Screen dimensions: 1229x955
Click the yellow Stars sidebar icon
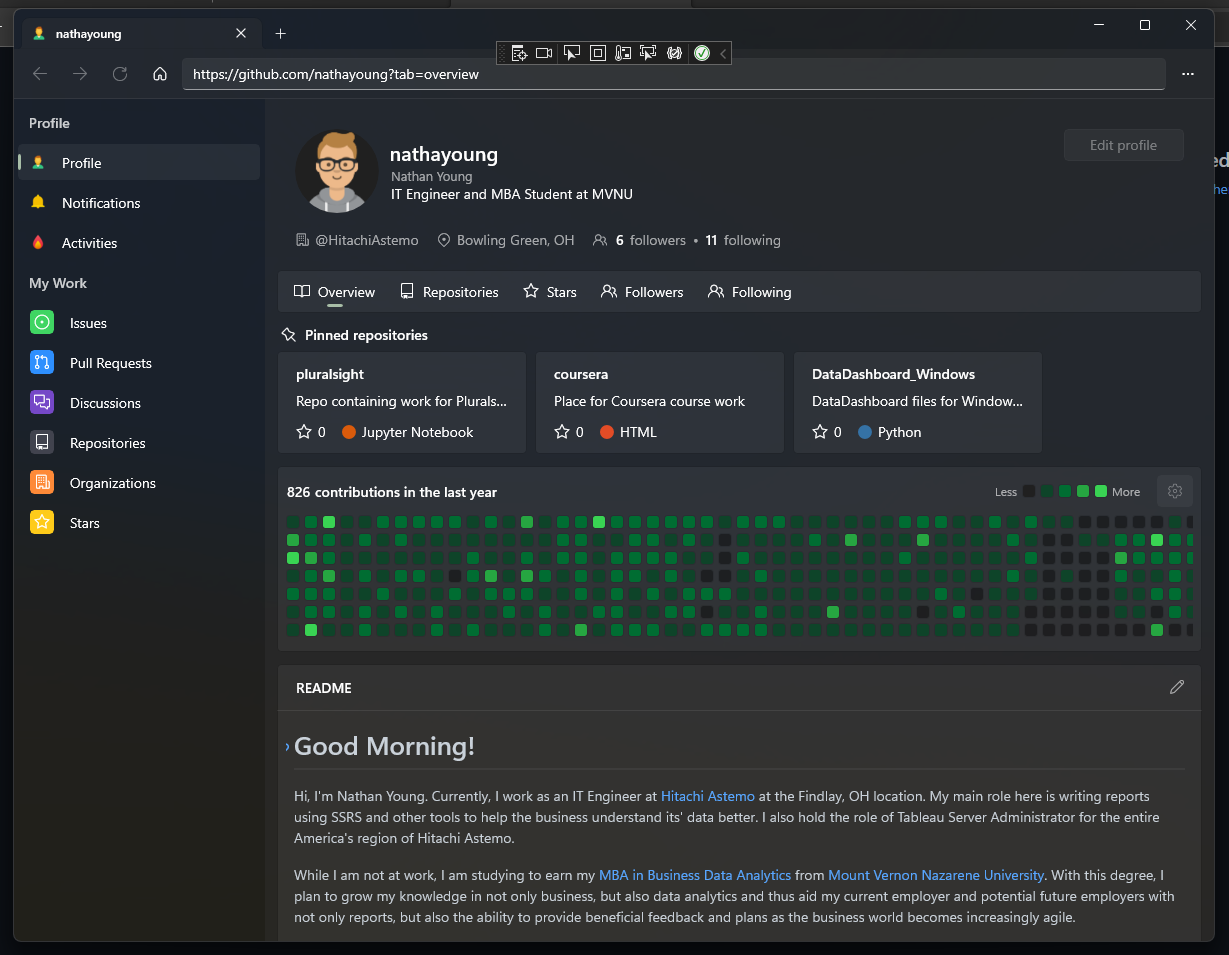[42, 522]
